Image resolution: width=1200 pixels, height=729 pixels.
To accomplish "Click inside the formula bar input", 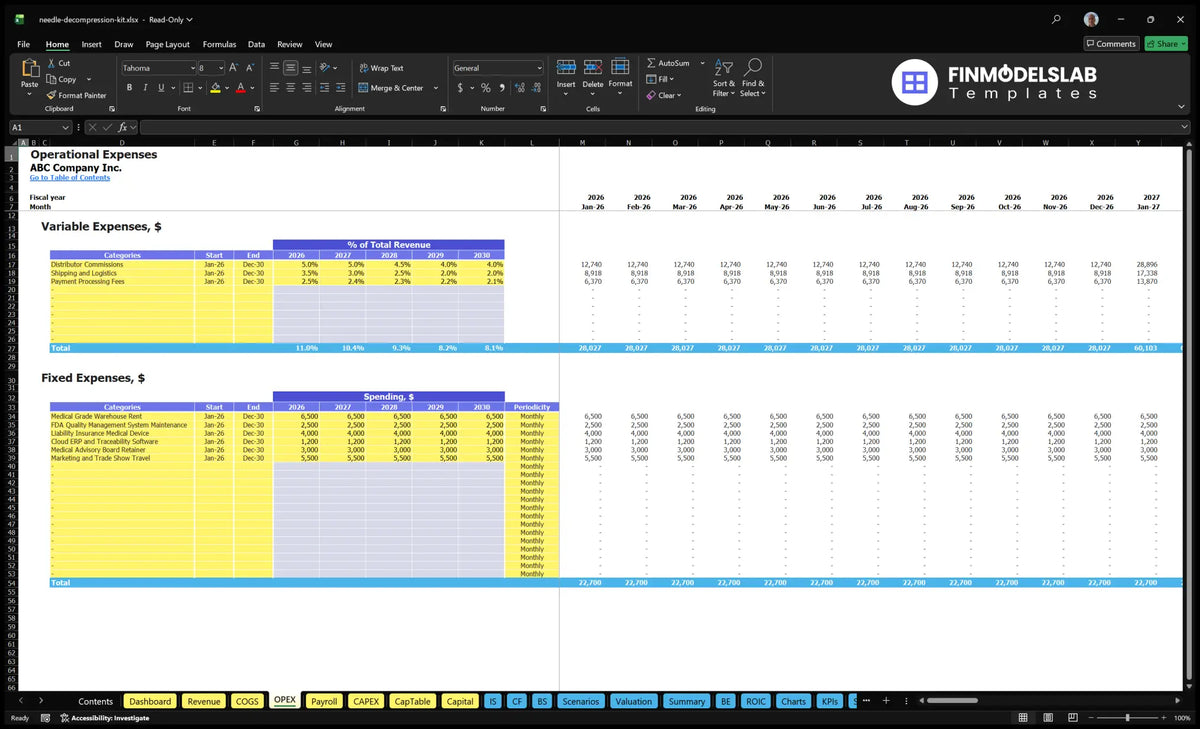I will [x=665, y=127].
